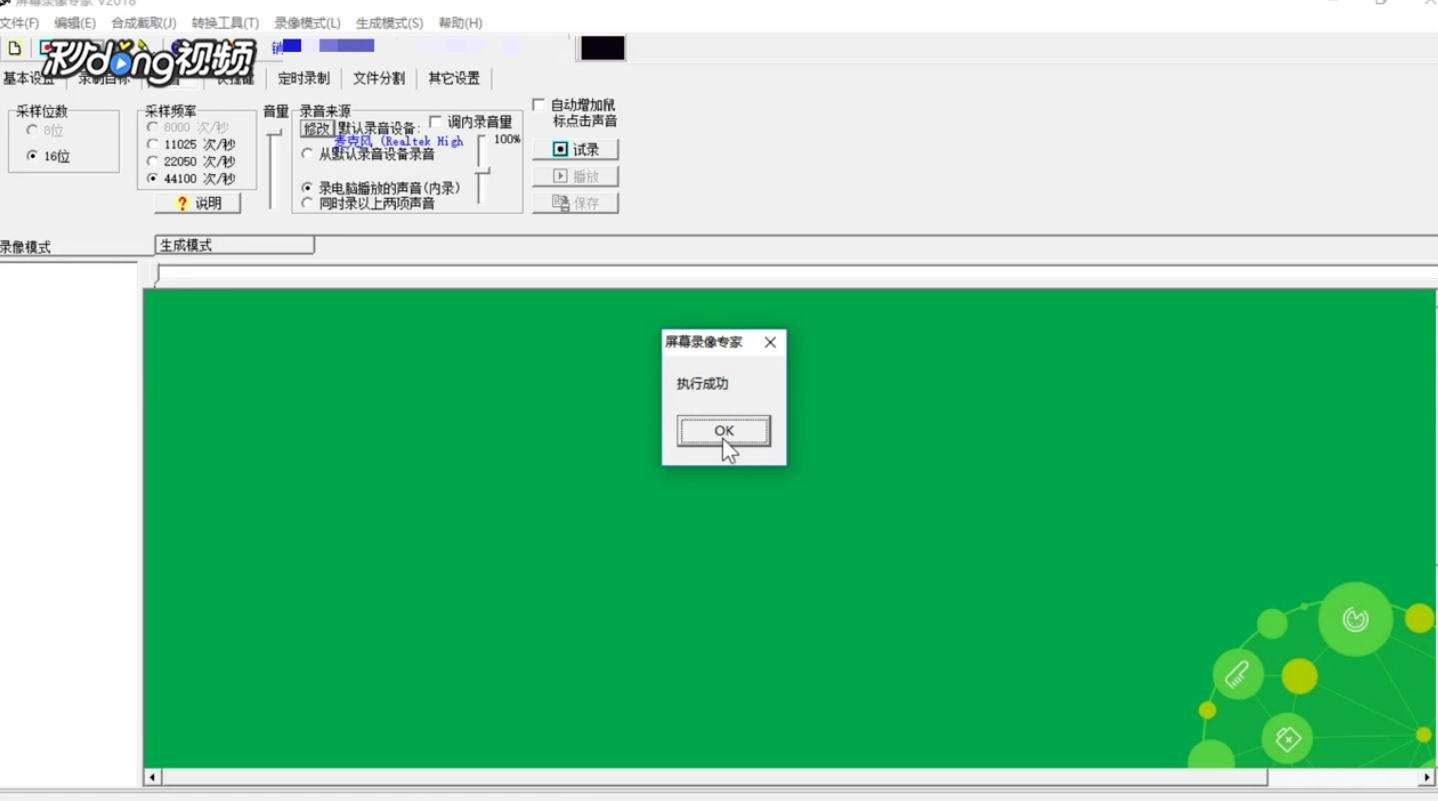This screenshot has height=801, width=1438.
Task: Open the 编辑(E) menu
Action: (75, 23)
